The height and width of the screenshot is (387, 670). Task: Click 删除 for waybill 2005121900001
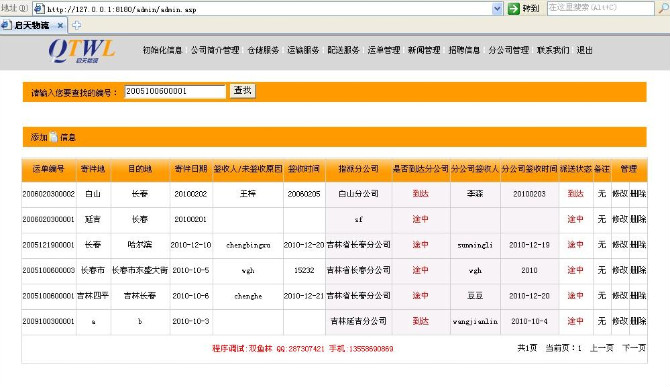pyautogui.click(x=638, y=245)
